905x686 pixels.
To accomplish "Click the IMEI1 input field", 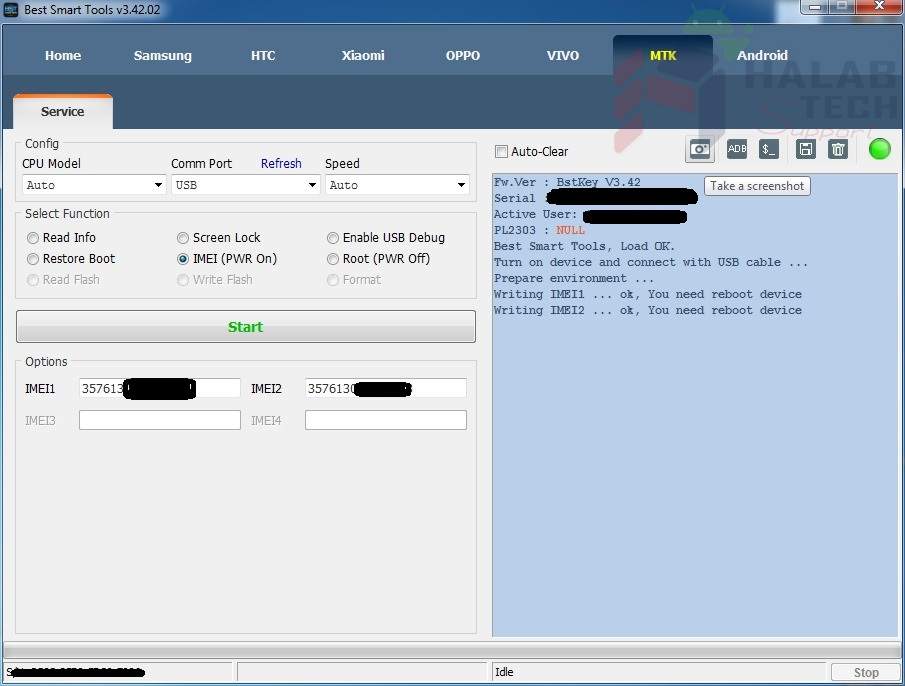I will pos(160,388).
